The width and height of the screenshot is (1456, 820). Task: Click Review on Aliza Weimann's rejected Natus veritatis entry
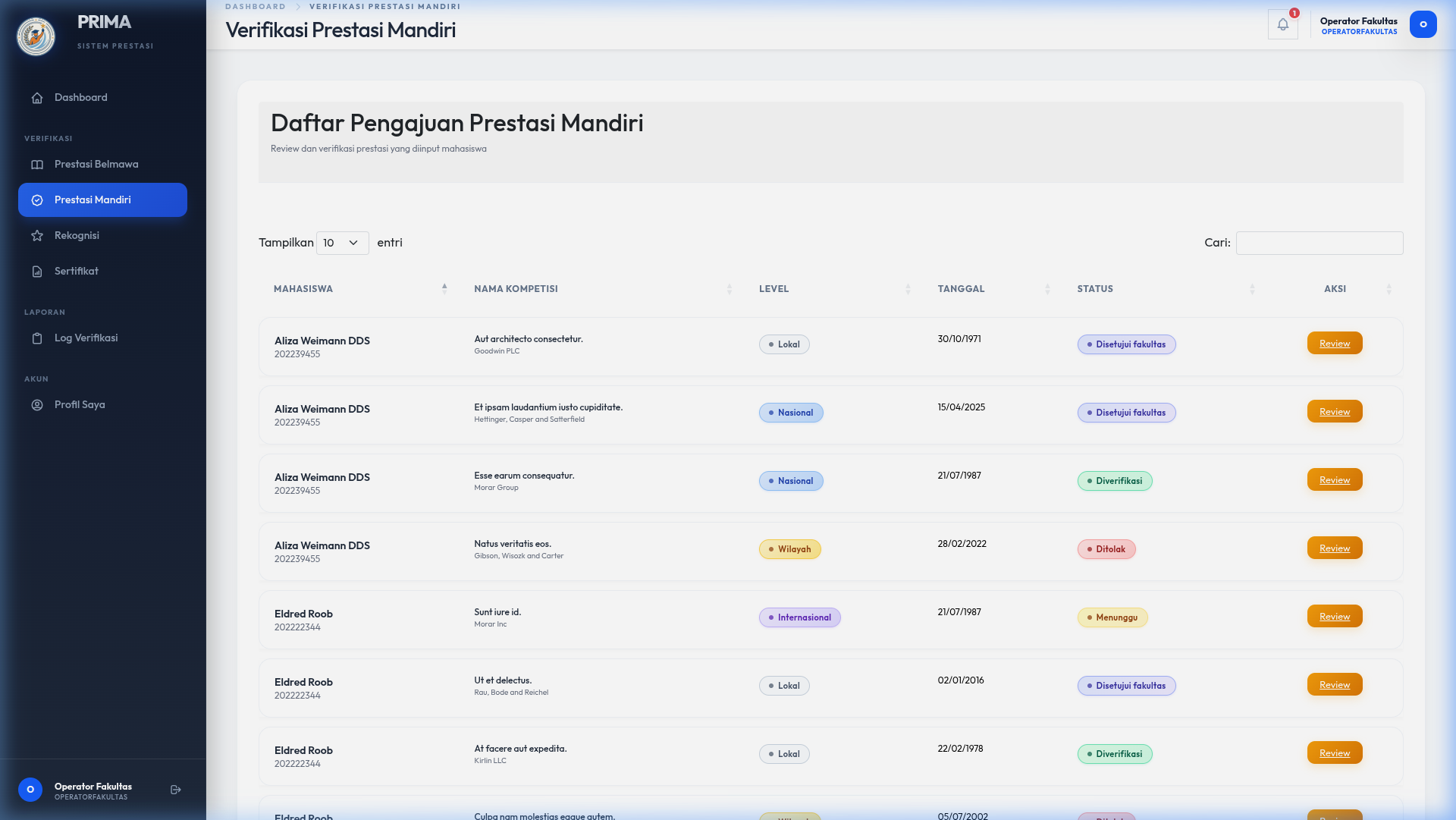click(1335, 548)
